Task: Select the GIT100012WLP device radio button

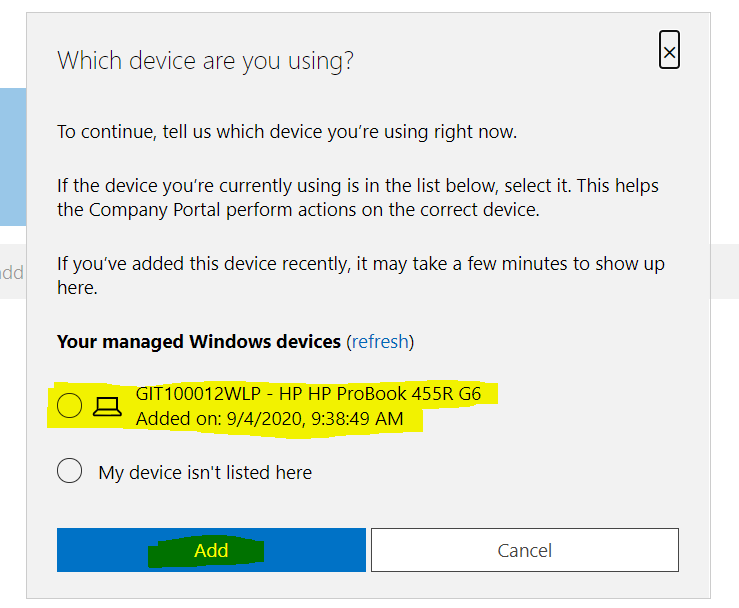Action: 70,406
